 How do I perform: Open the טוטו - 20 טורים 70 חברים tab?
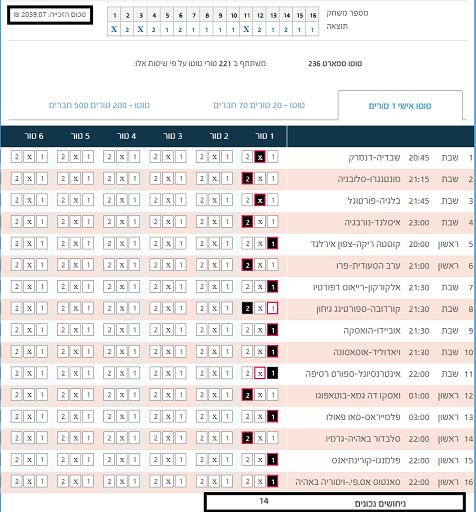[x=259, y=105]
